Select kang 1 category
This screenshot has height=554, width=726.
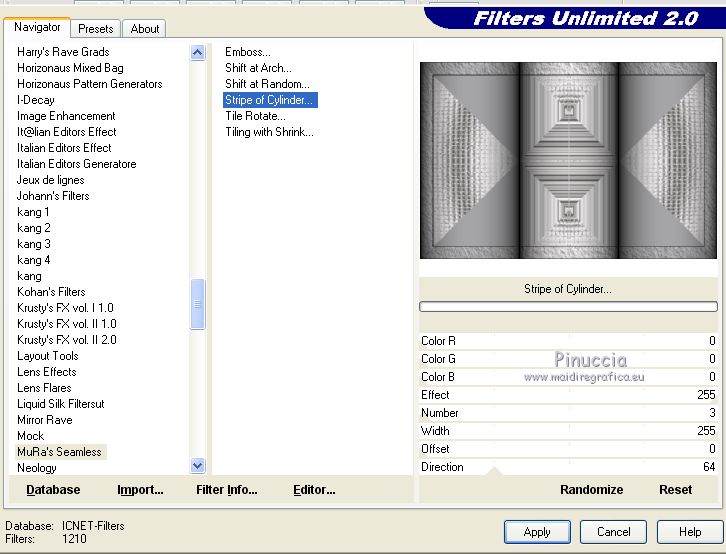click(x=33, y=212)
